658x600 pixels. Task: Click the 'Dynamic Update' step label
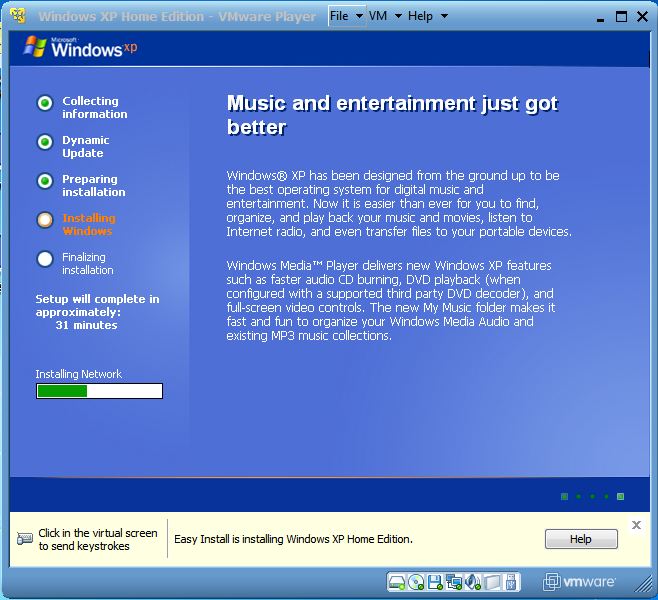tap(86, 146)
